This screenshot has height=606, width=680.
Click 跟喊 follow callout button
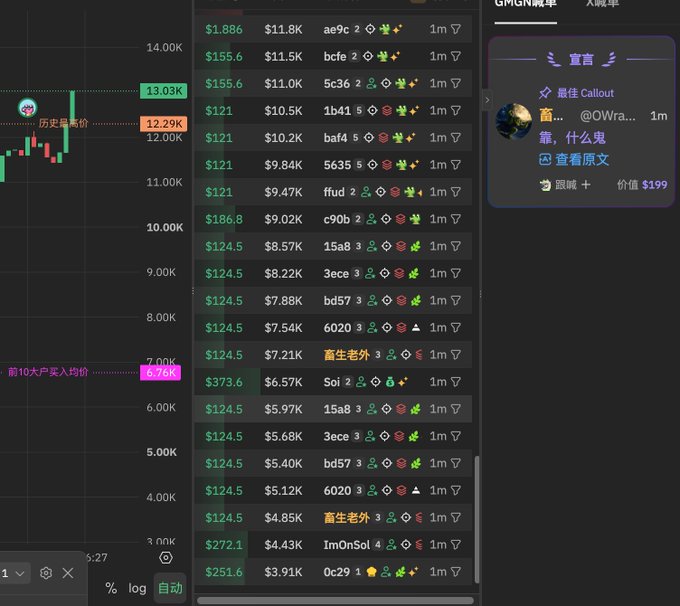pyautogui.click(x=565, y=185)
